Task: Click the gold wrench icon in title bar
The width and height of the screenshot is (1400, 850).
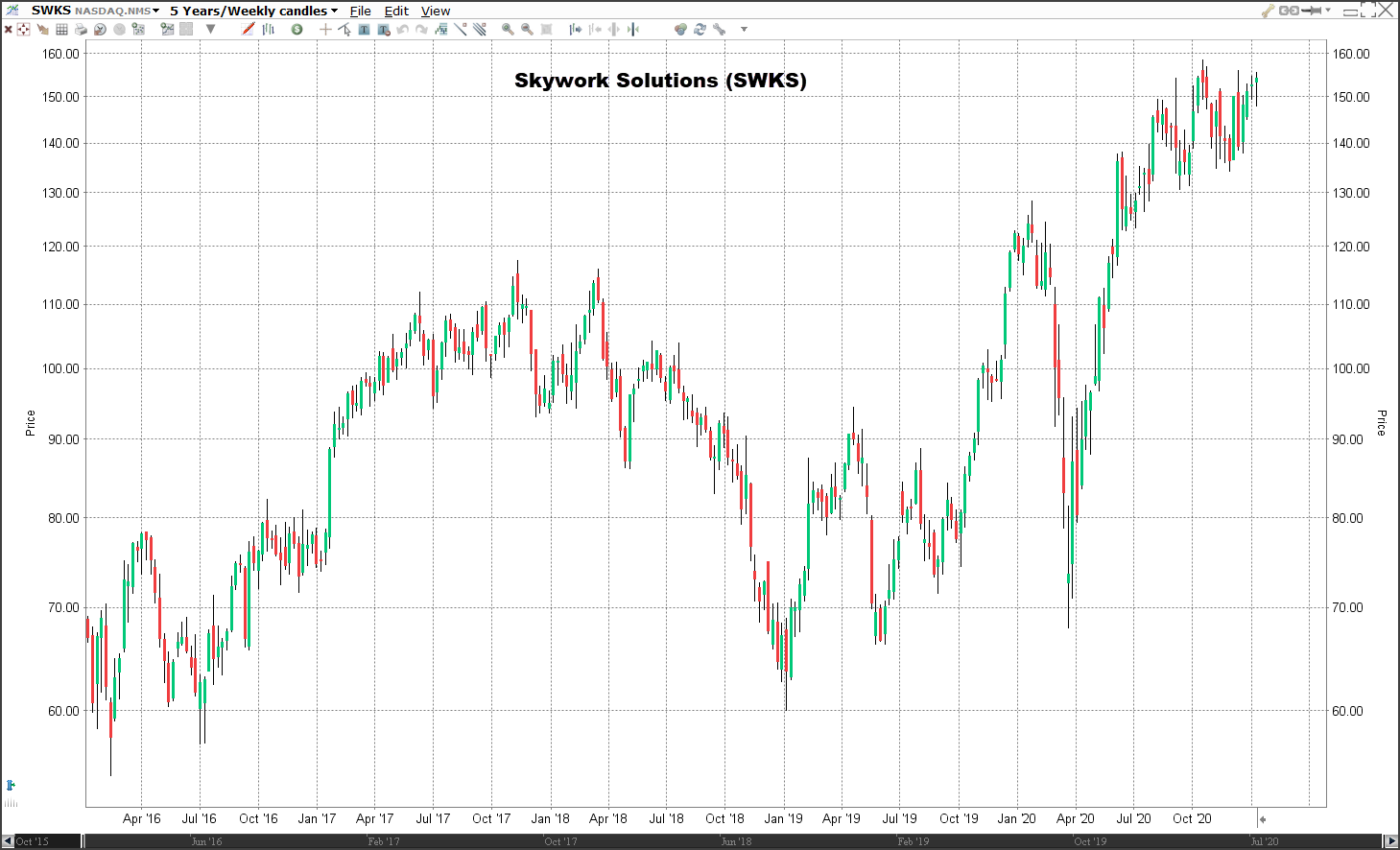Action: click(1268, 11)
